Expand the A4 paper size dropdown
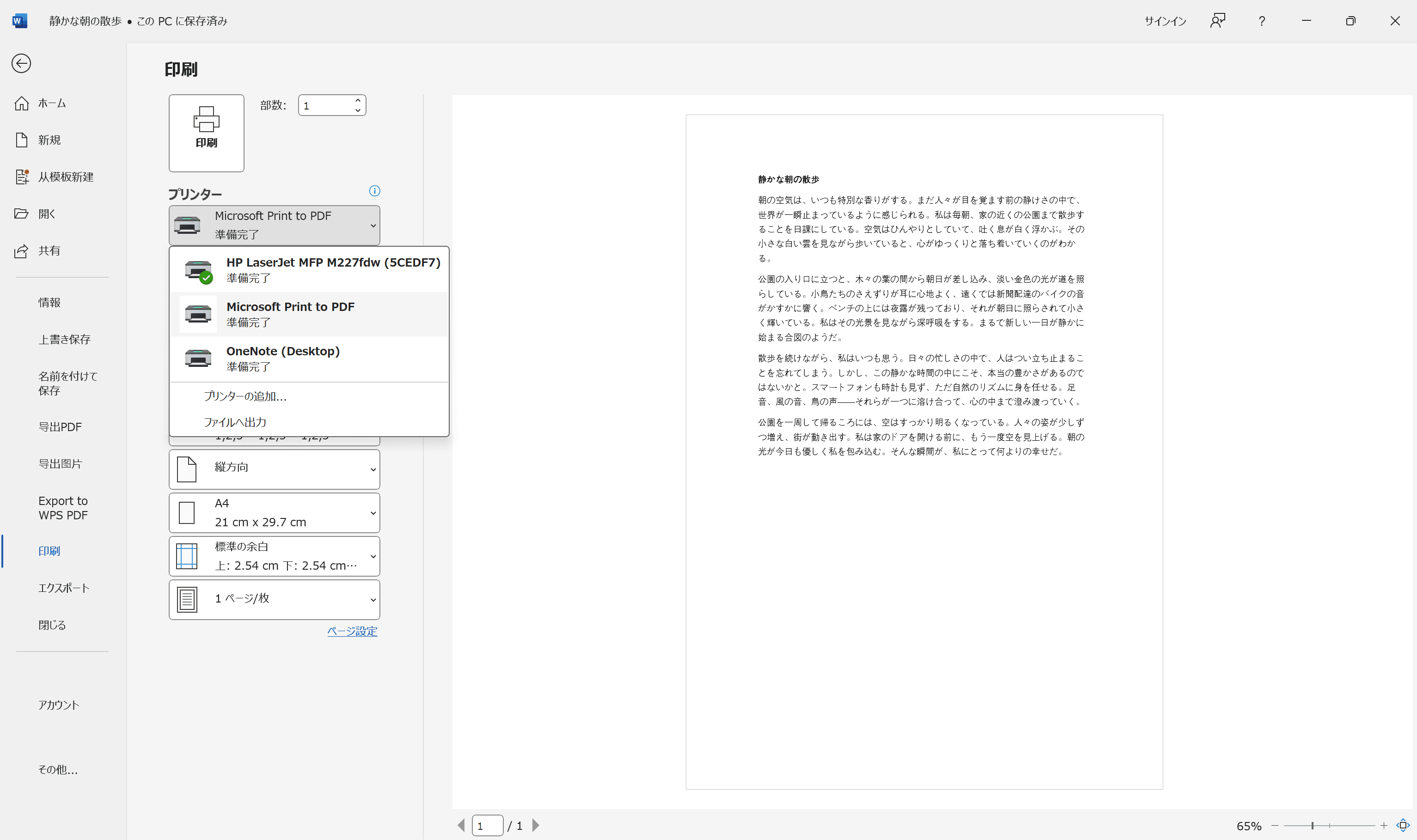1417x840 pixels. tap(274, 512)
